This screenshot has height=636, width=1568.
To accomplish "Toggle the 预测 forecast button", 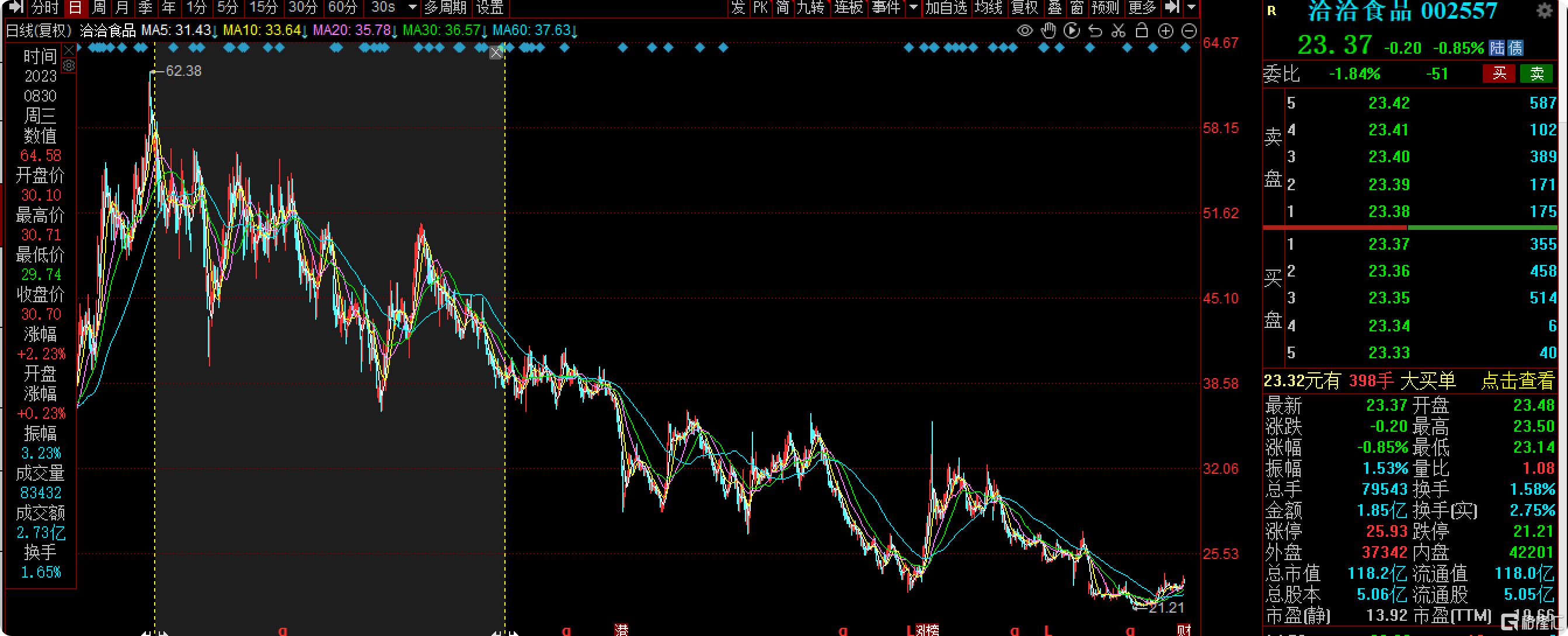I will [1106, 8].
